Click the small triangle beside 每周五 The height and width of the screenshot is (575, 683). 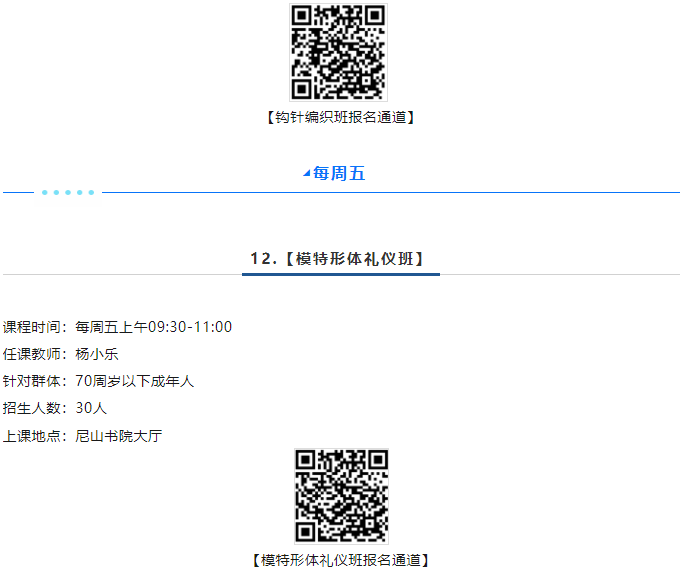(x=307, y=173)
